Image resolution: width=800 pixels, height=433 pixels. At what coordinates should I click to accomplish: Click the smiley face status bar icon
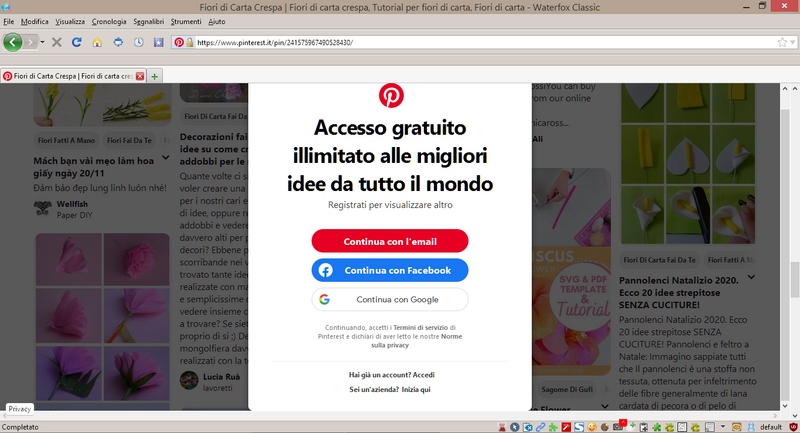(x=592, y=427)
